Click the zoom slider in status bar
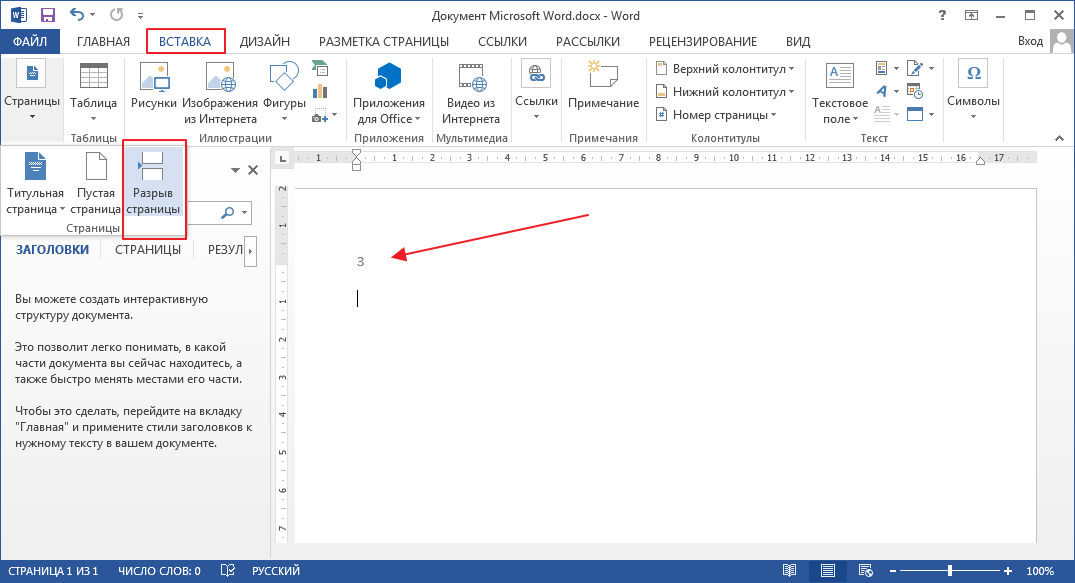 point(950,571)
